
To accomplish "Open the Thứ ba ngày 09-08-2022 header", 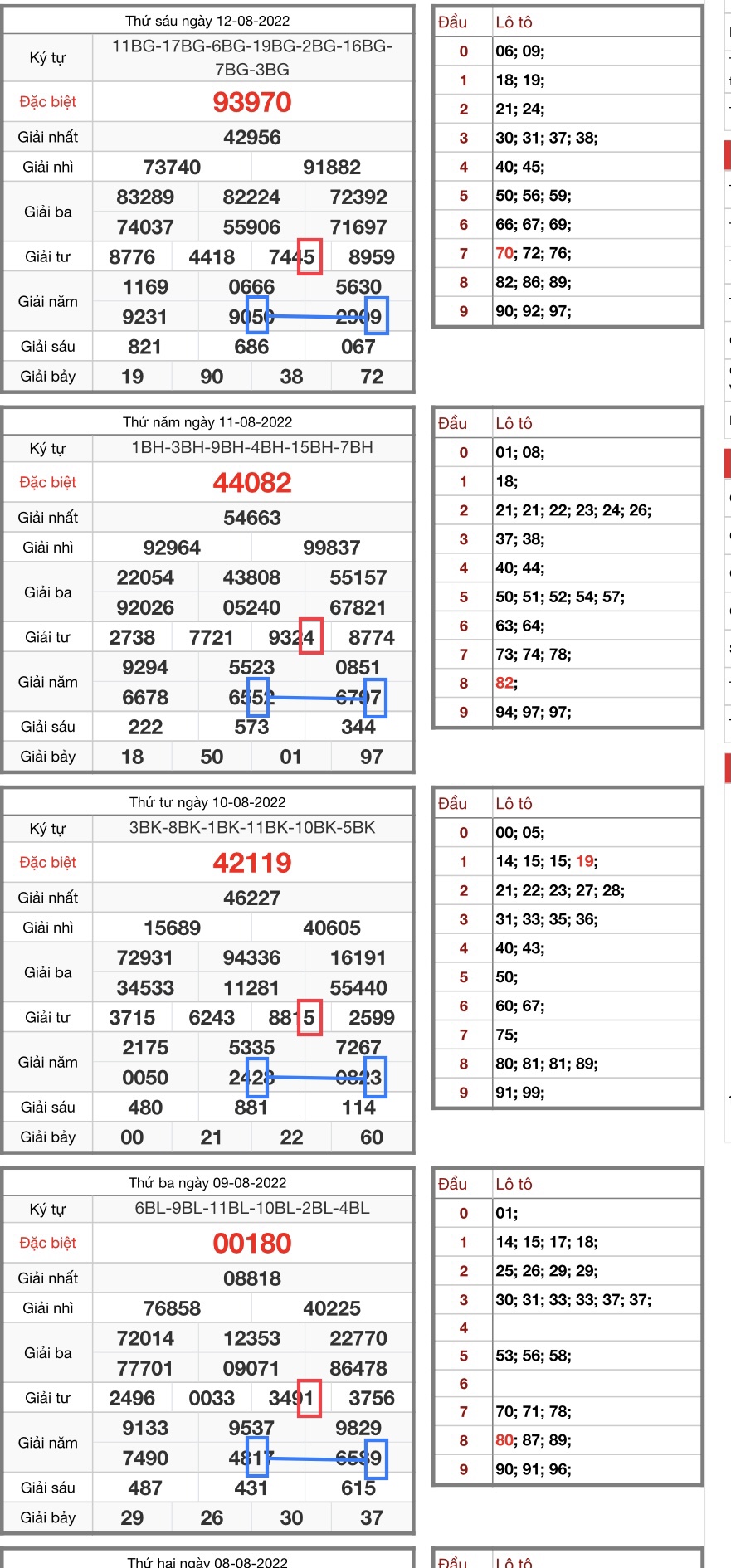I will pyautogui.click(x=207, y=1182).
